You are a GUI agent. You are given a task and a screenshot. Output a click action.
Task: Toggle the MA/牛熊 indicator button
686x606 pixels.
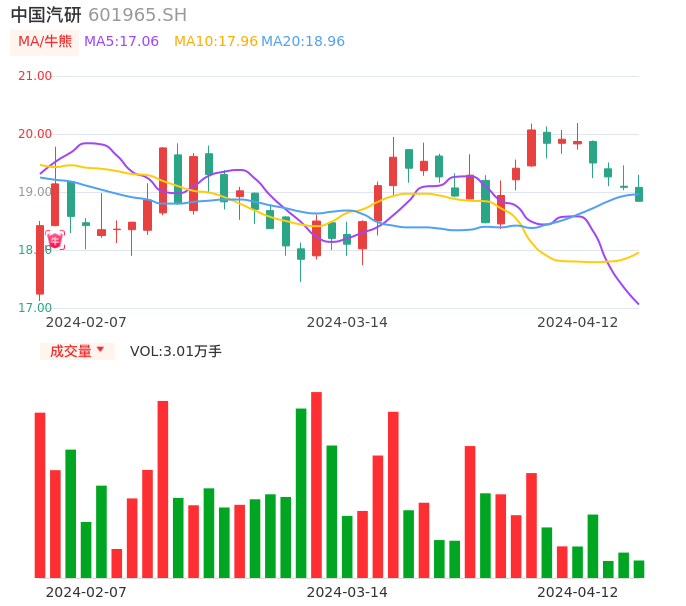pos(45,42)
